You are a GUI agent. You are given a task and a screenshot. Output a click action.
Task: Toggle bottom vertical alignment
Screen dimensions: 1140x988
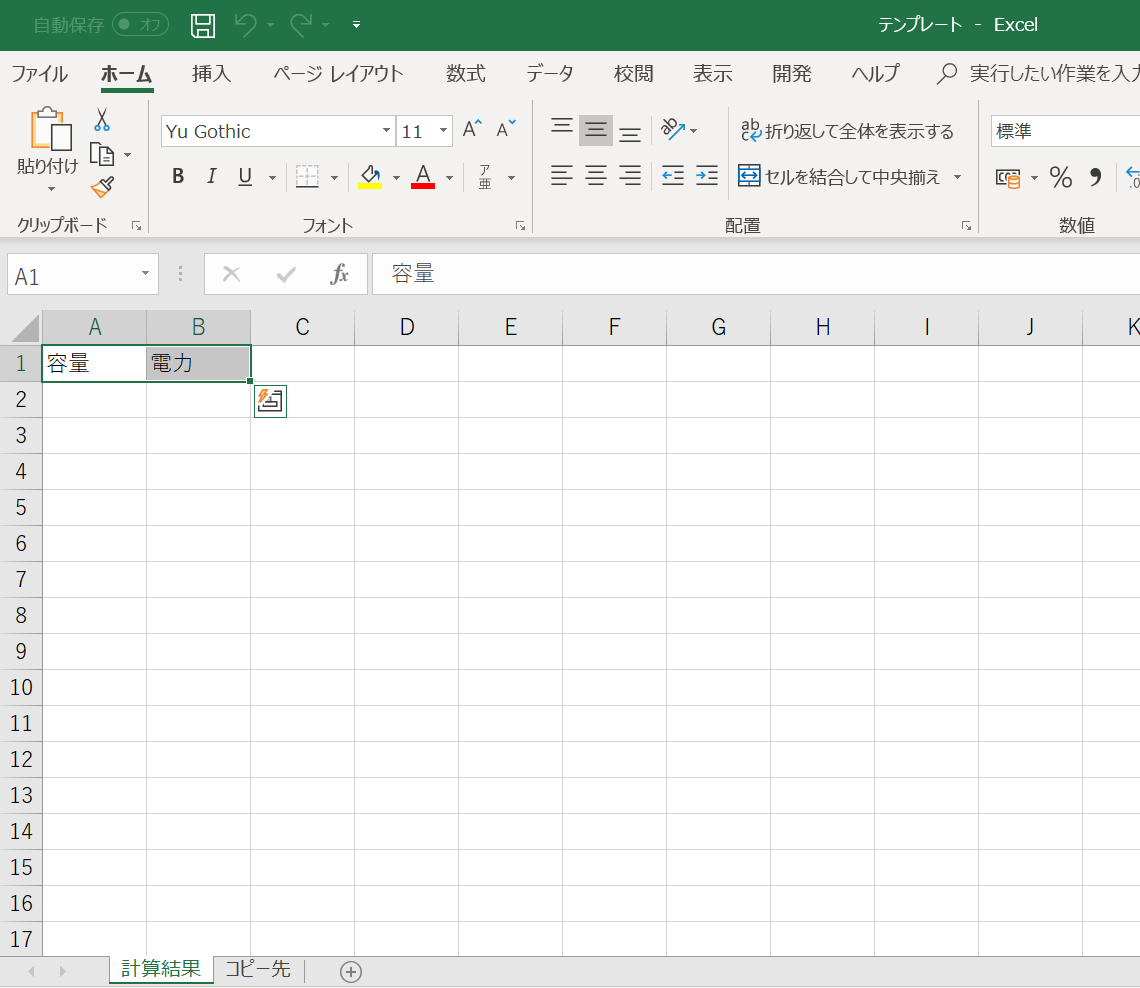coord(630,132)
